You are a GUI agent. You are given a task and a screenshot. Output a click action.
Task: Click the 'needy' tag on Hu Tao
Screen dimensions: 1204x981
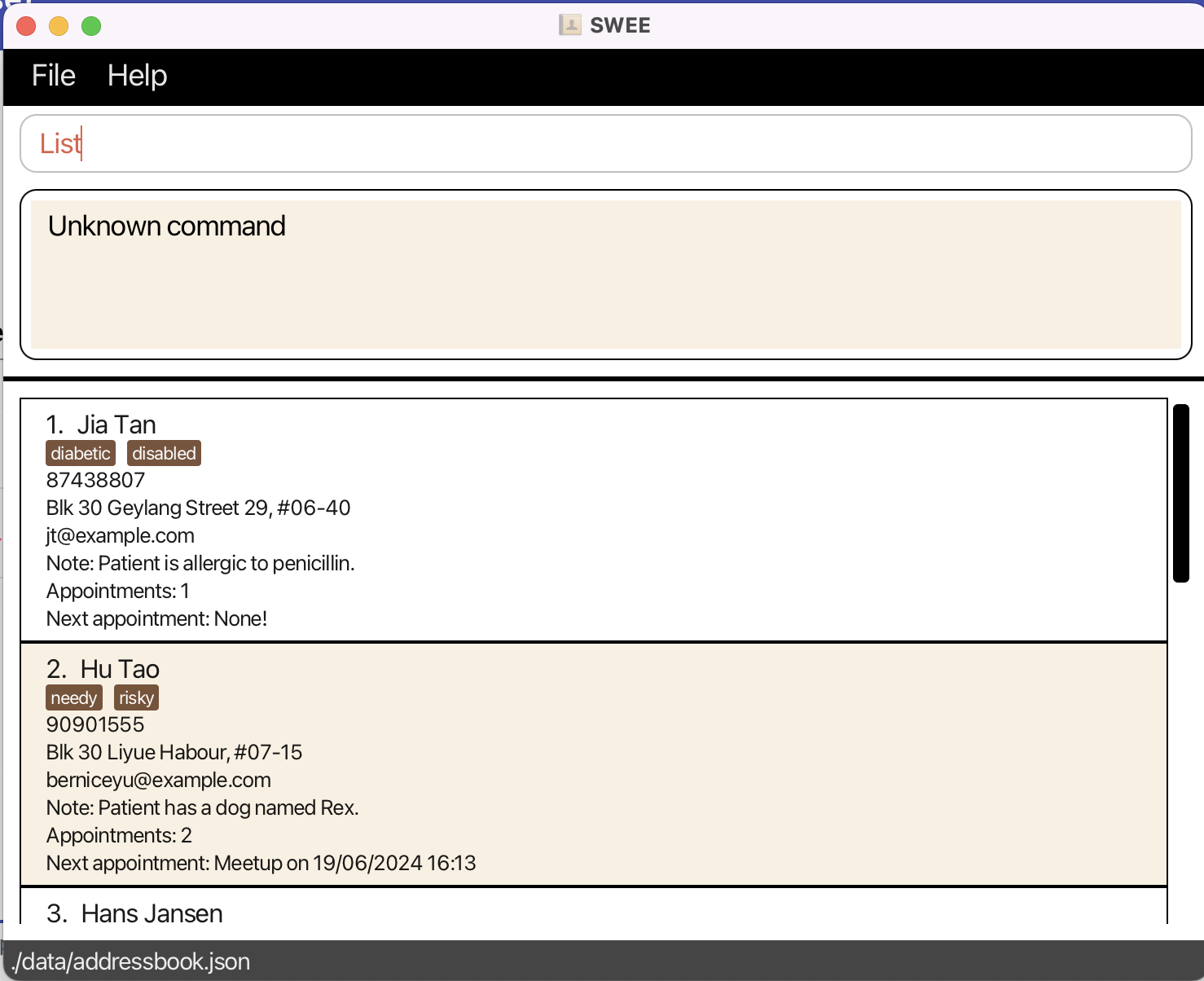click(x=74, y=697)
